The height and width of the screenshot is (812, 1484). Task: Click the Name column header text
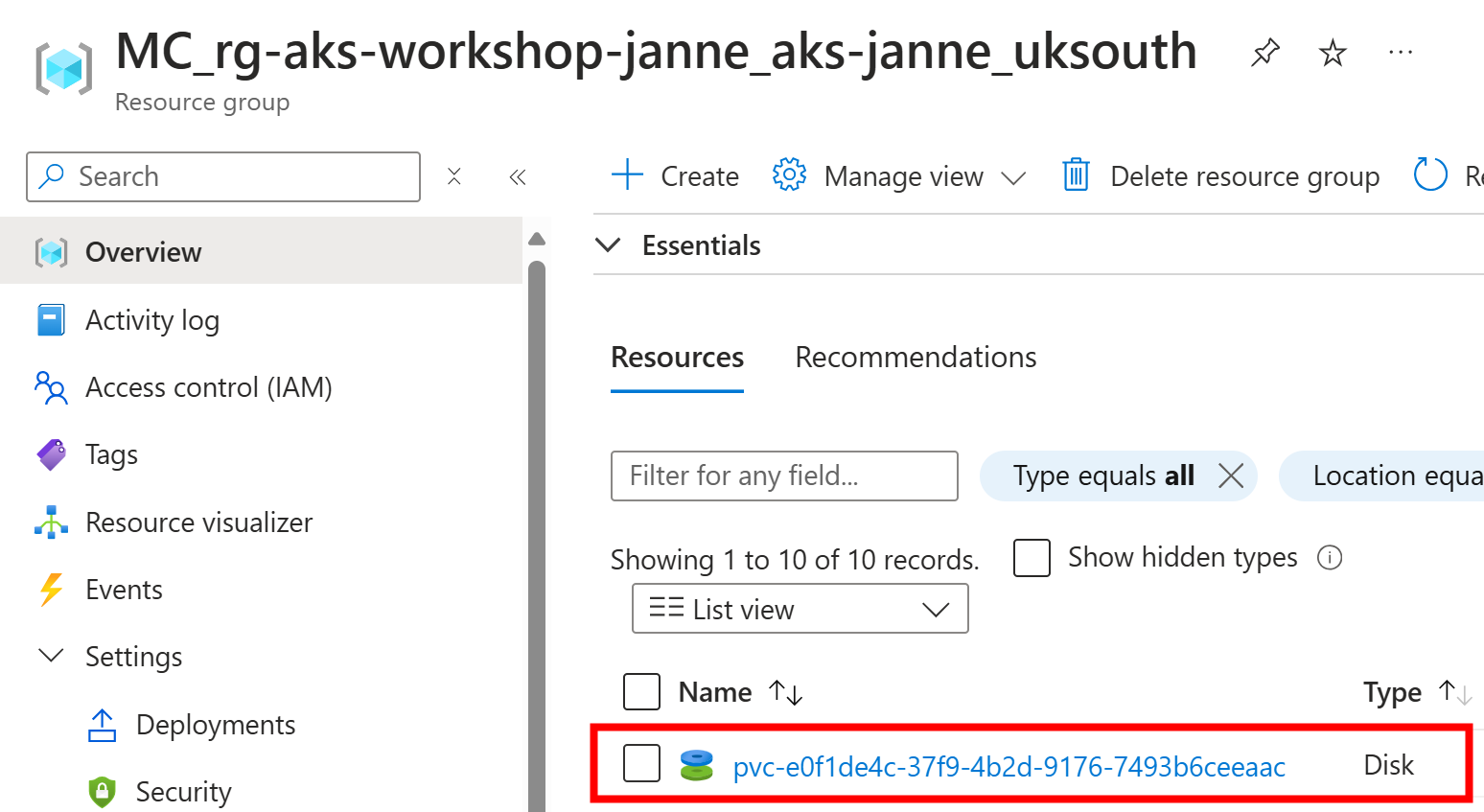click(715, 692)
